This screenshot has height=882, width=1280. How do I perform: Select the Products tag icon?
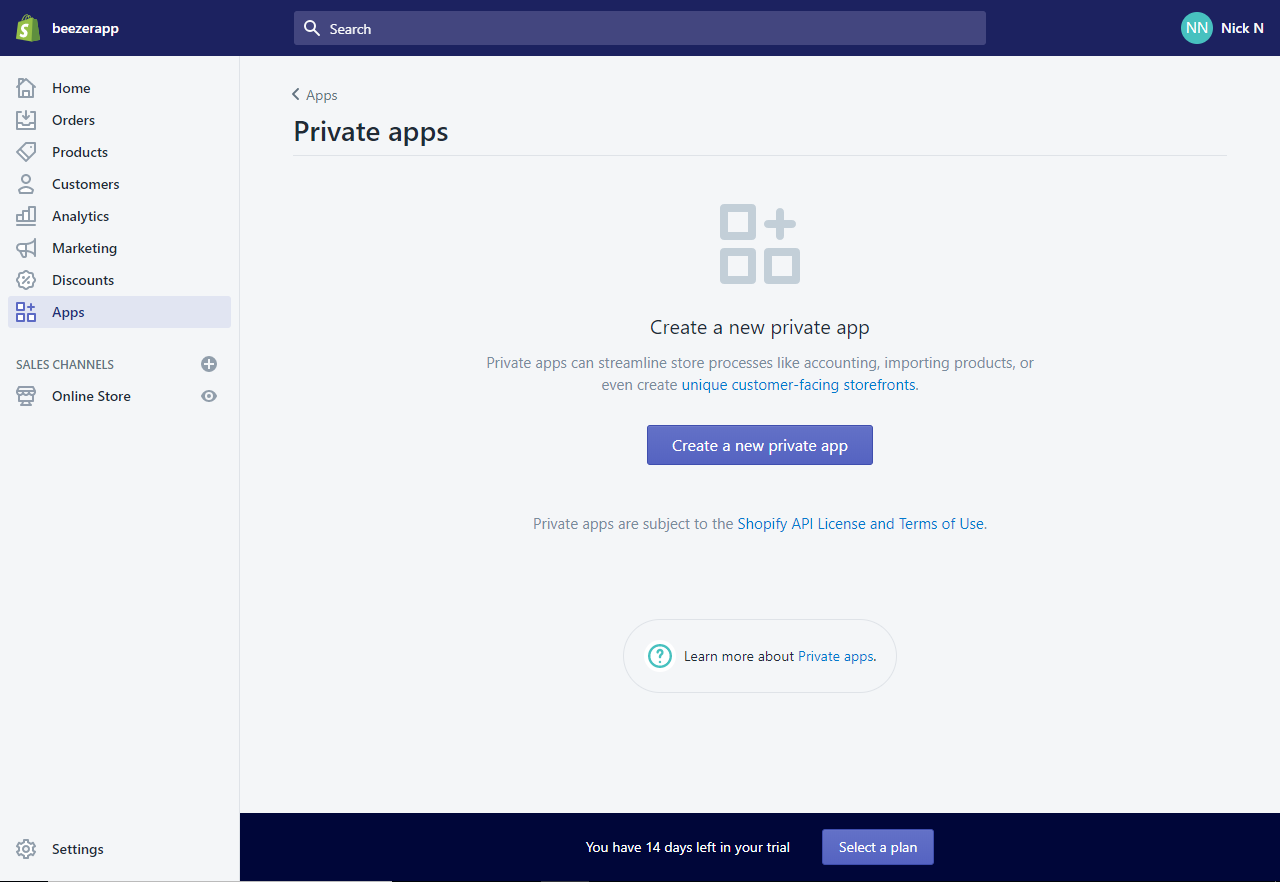[26, 152]
